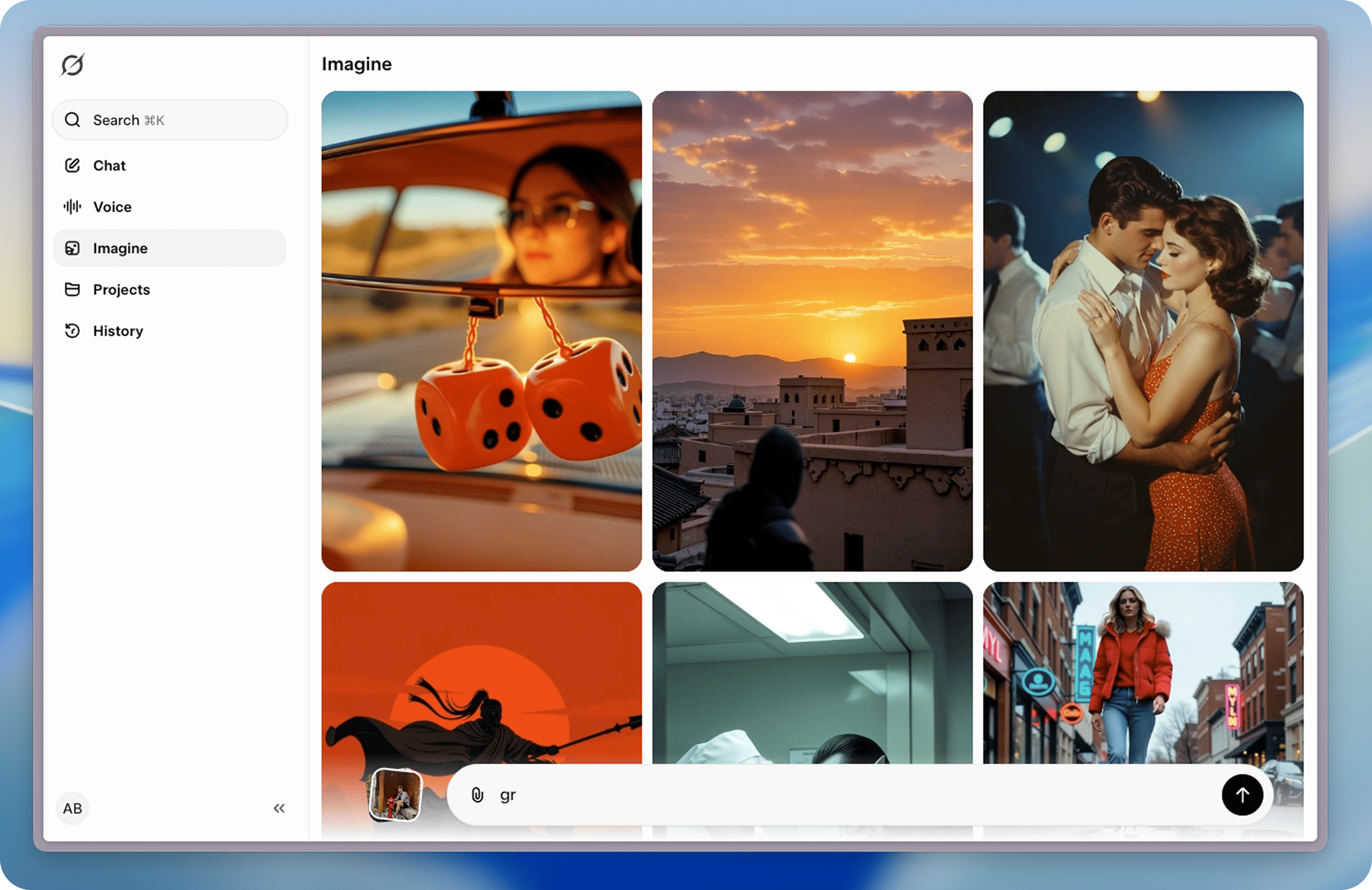Click the Projects folder icon
1372x890 pixels.
point(72,289)
